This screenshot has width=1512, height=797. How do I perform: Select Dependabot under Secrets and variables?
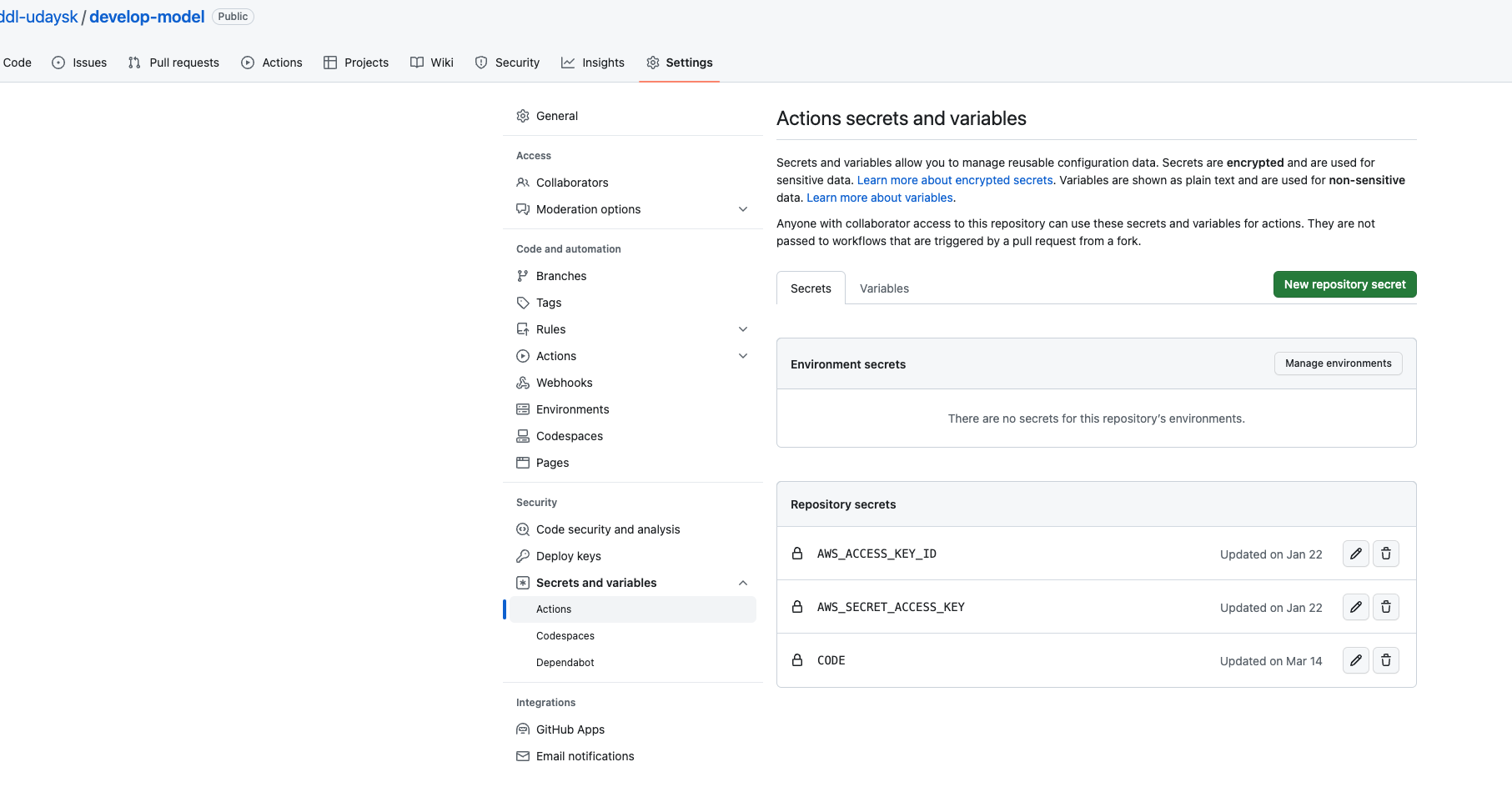[x=565, y=662]
